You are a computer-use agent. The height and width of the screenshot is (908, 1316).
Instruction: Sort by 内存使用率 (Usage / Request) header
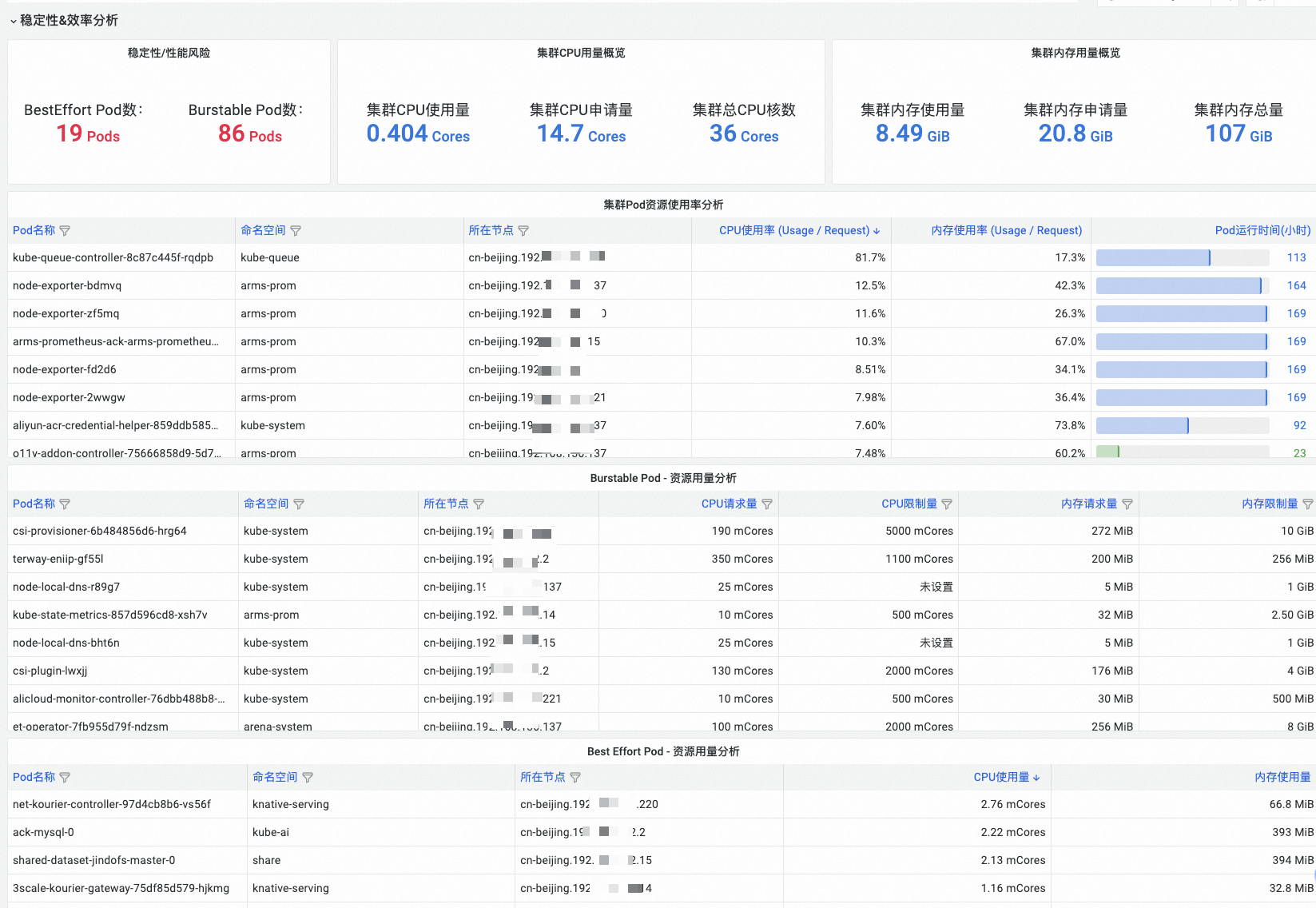1007,230
